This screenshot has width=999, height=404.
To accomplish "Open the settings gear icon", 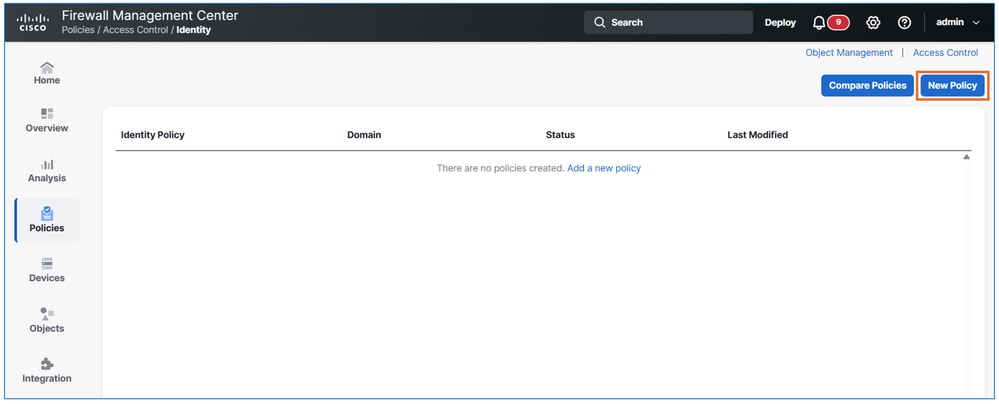I will (873, 22).
